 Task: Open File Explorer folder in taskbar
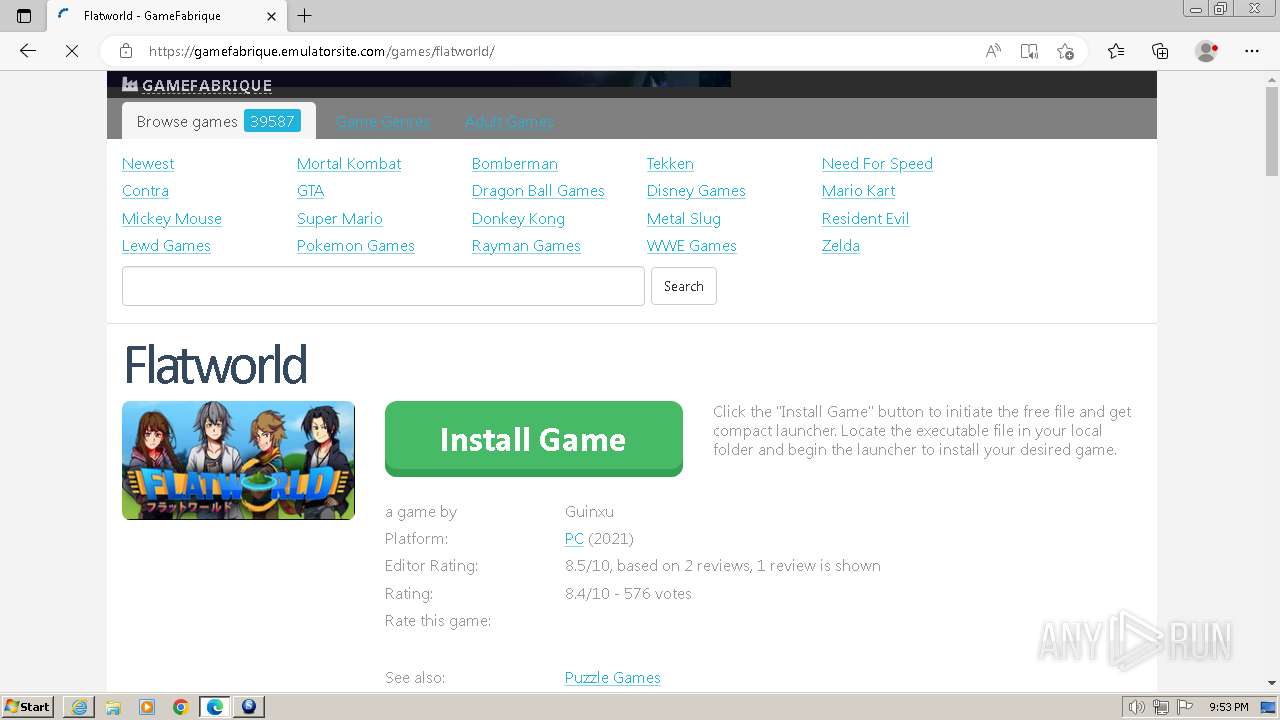coord(113,707)
